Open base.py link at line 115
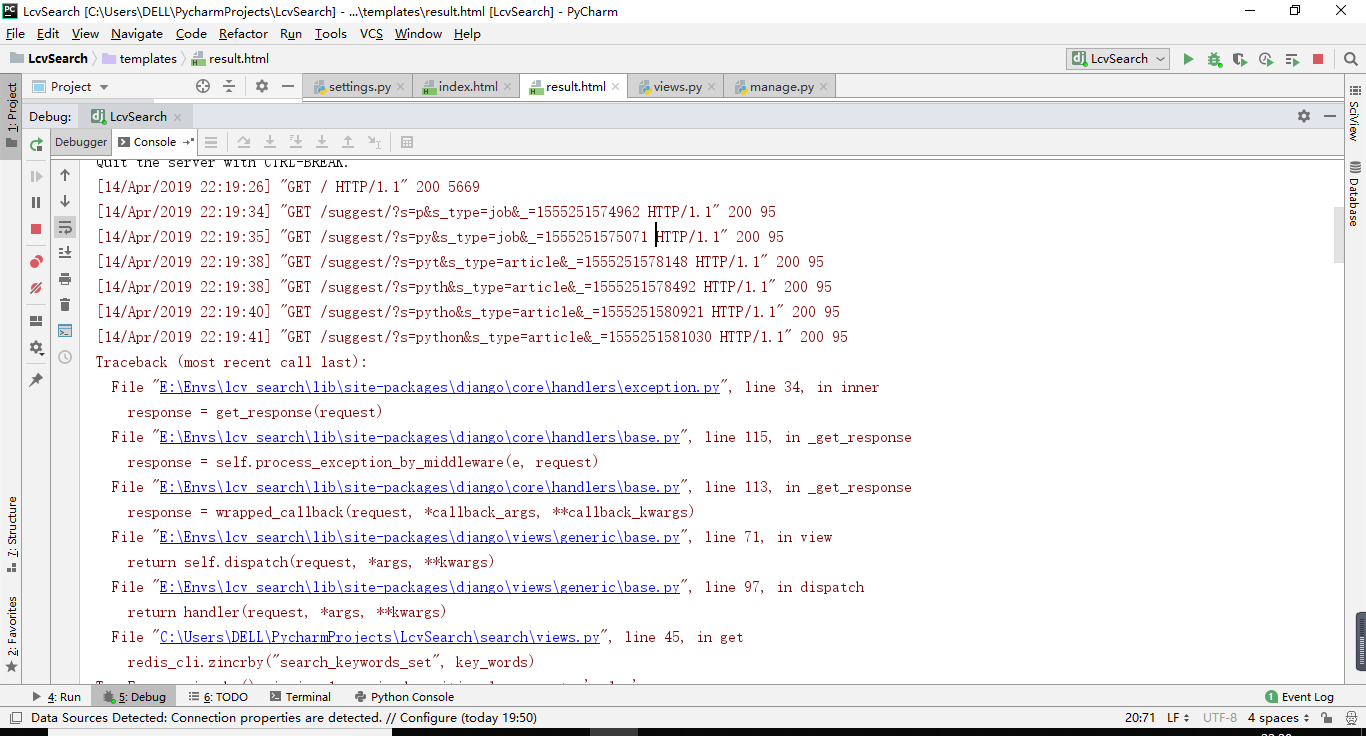This screenshot has height=736, width=1366. [x=419, y=437]
